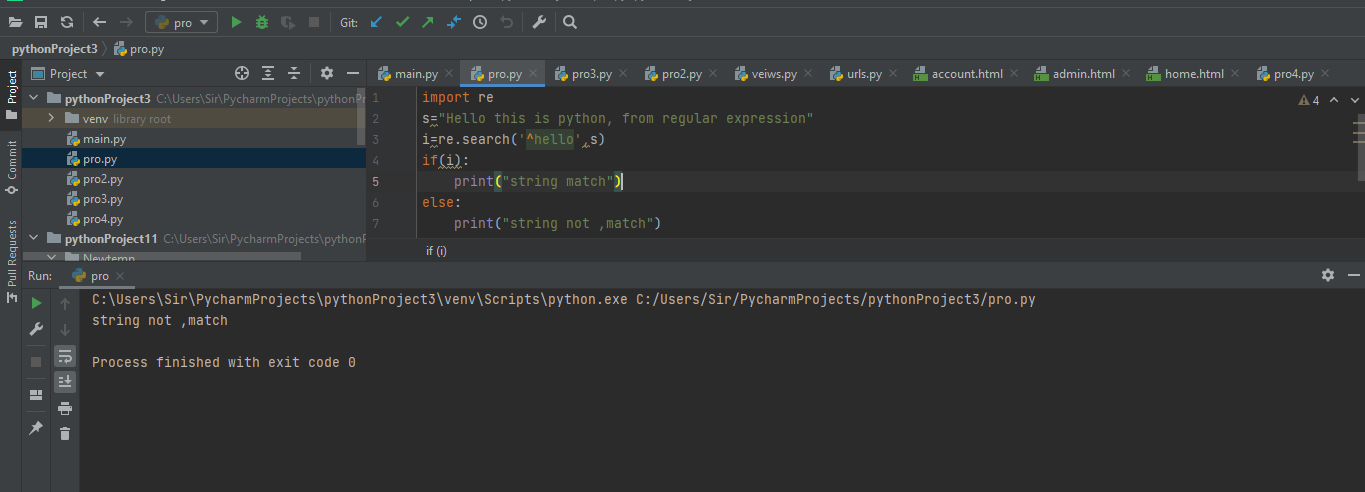Open the pro run configuration dropdown
1365x492 pixels.
[x=181, y=22]
